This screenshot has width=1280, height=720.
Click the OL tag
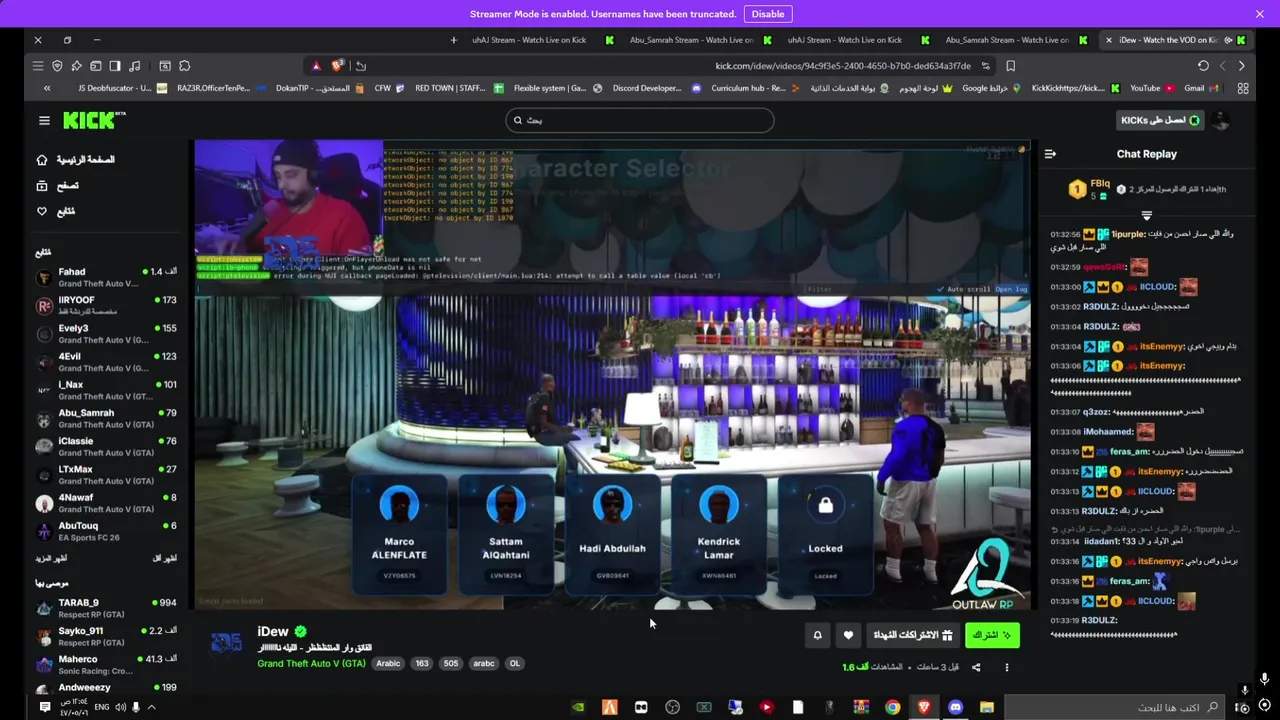[x=515, y=663]
